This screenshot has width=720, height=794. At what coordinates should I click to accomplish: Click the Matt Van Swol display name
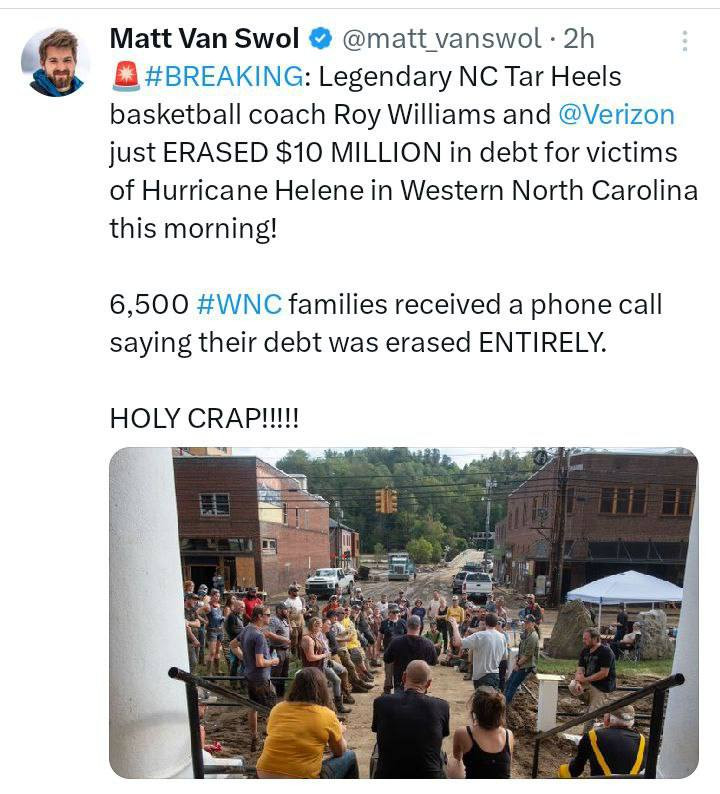coord(204,38)
